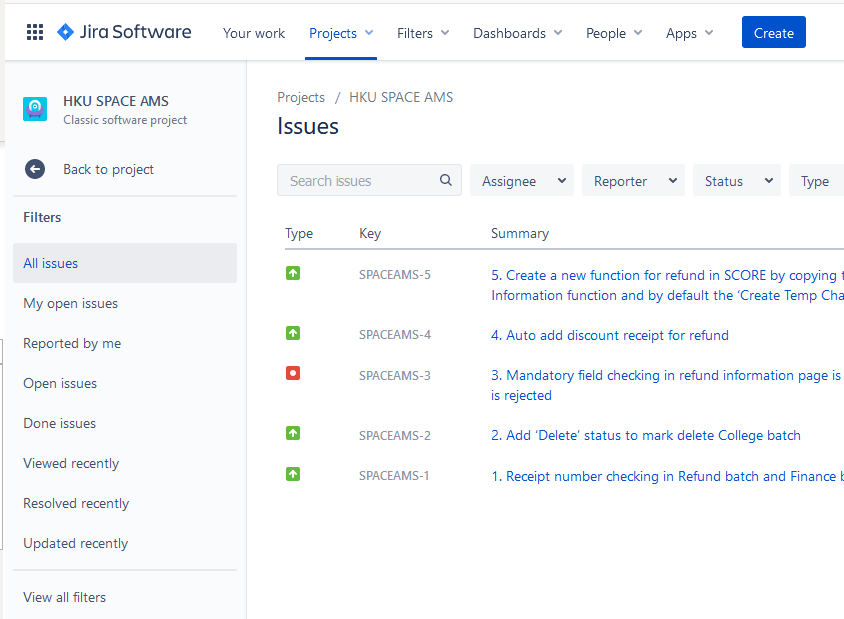The height and width of the screenshot is (619, 844).
Task: Click the SPACEAMS-5 issue key
Action: (395, 275)
